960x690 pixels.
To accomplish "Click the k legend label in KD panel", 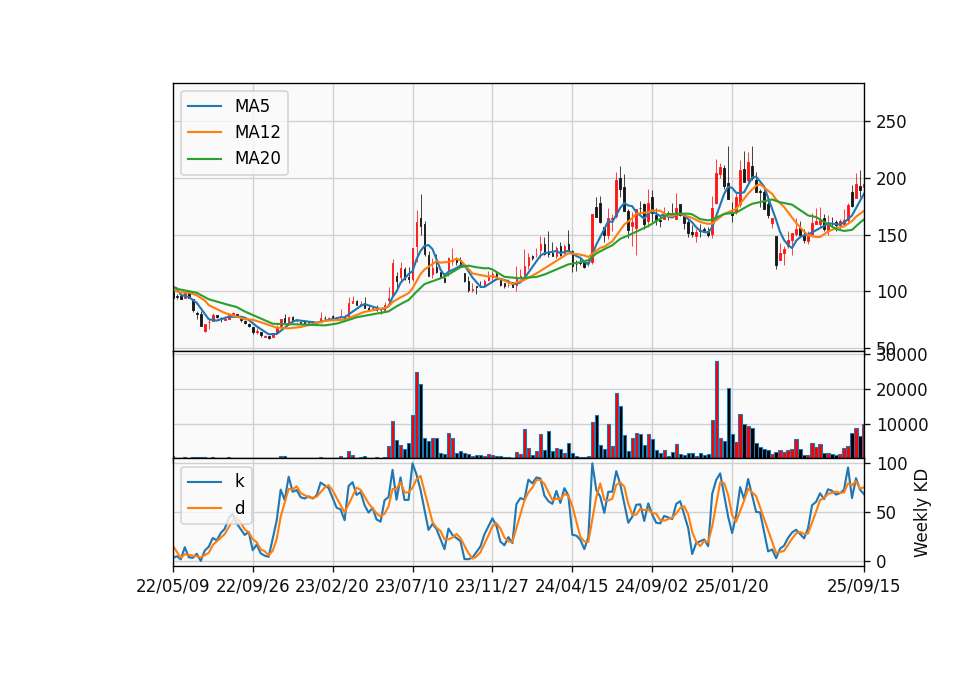I will pos(239,481).
